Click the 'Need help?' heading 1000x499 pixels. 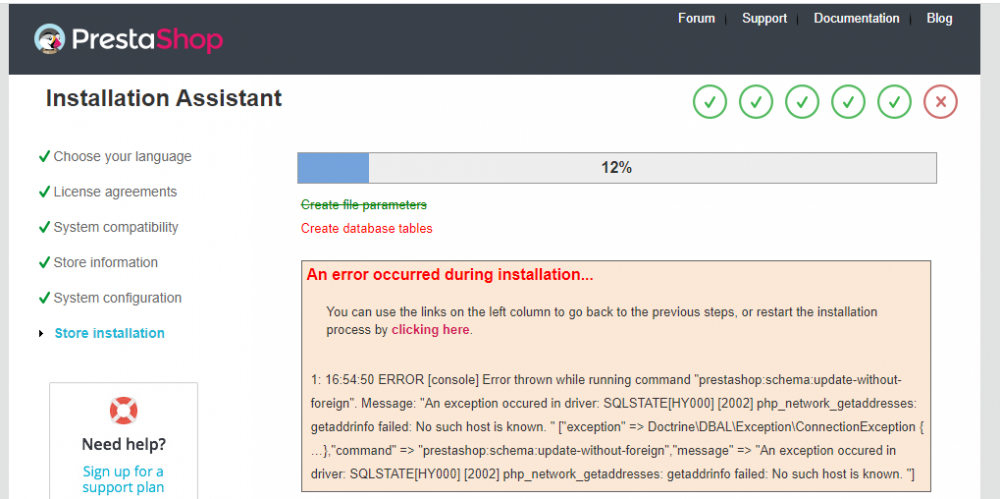pyautogui.click(x=124, y=443)
